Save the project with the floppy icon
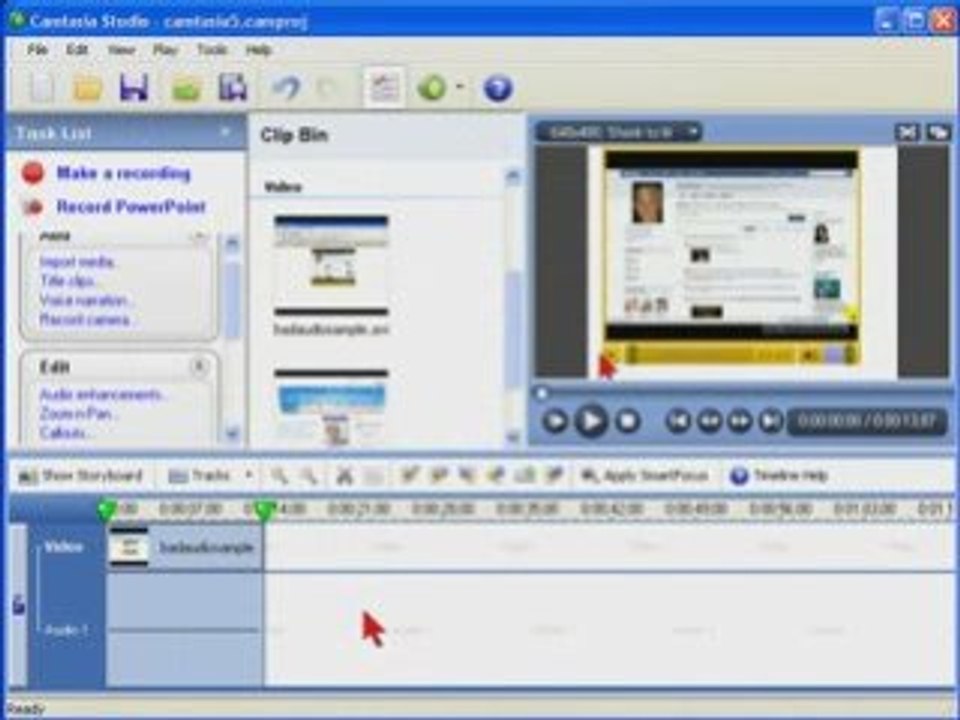Viewport: 960px width, 720px height. 134,88
